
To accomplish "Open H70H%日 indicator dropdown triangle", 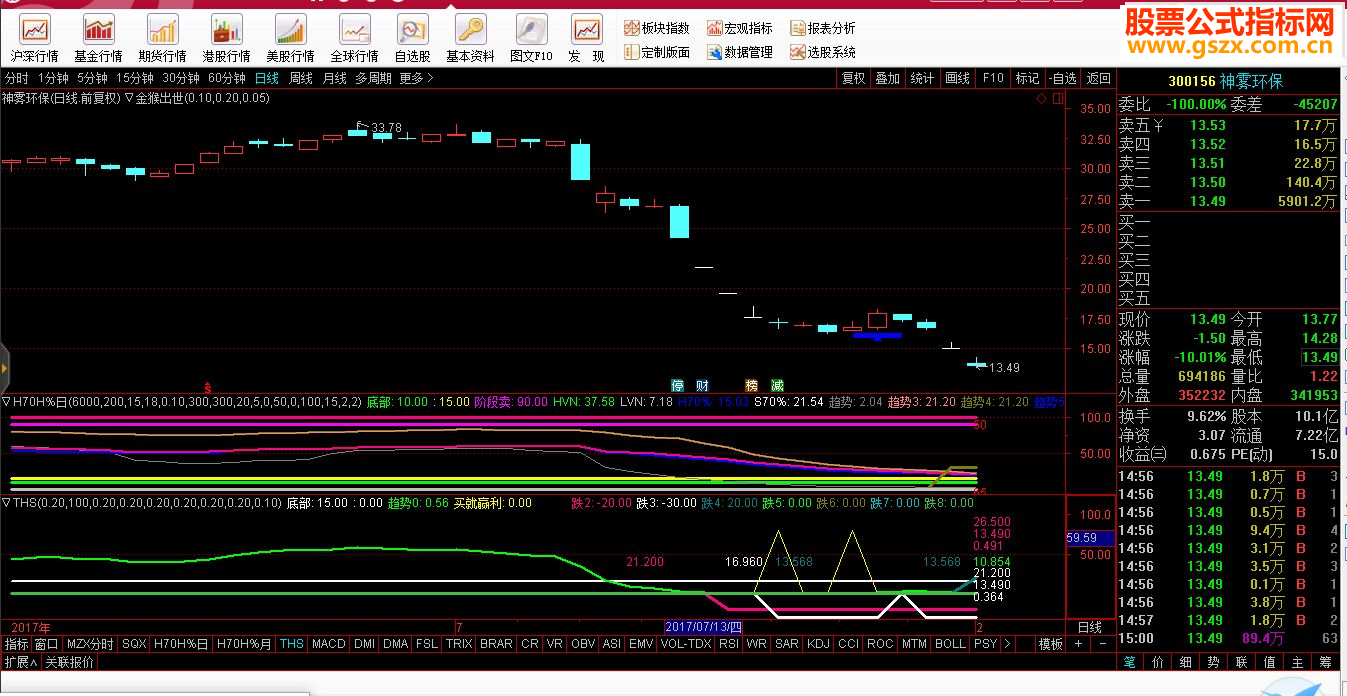I will pos(6,401).
